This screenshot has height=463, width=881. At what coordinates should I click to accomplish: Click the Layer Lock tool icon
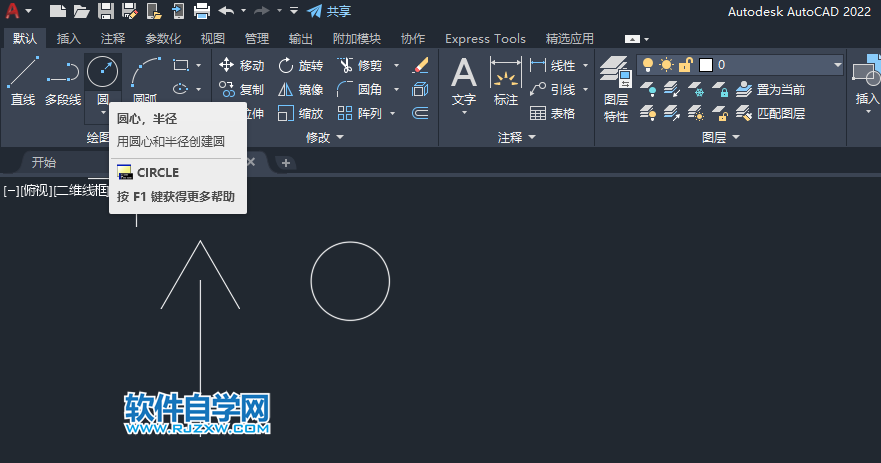(720, 89)
